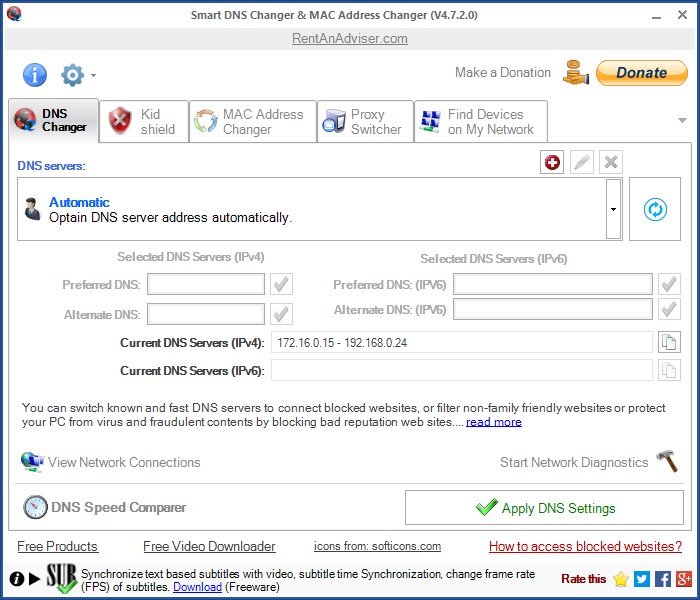The width and height of the screenshot is (700, 600).
Task: Click Current DNS Servers IPv4 value field
Action: [x=462, y=342]
